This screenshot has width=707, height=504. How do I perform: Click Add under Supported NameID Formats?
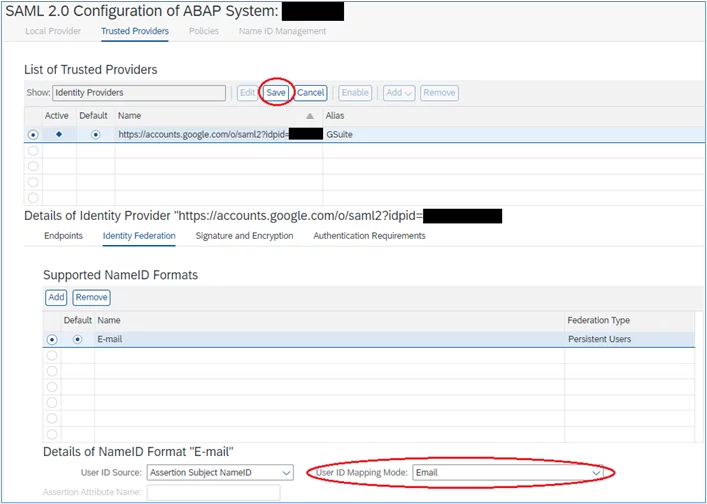coord(56,298)
